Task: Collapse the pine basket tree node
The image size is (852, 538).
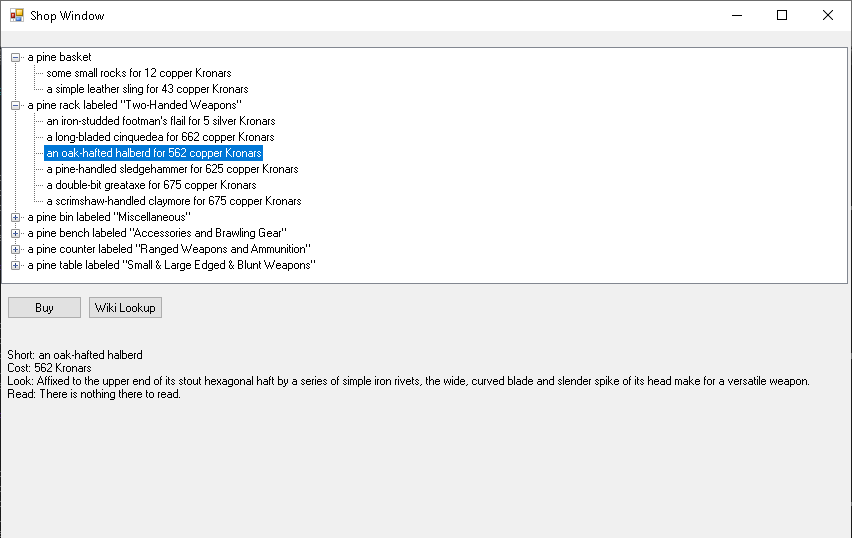Action: point(16,57)
